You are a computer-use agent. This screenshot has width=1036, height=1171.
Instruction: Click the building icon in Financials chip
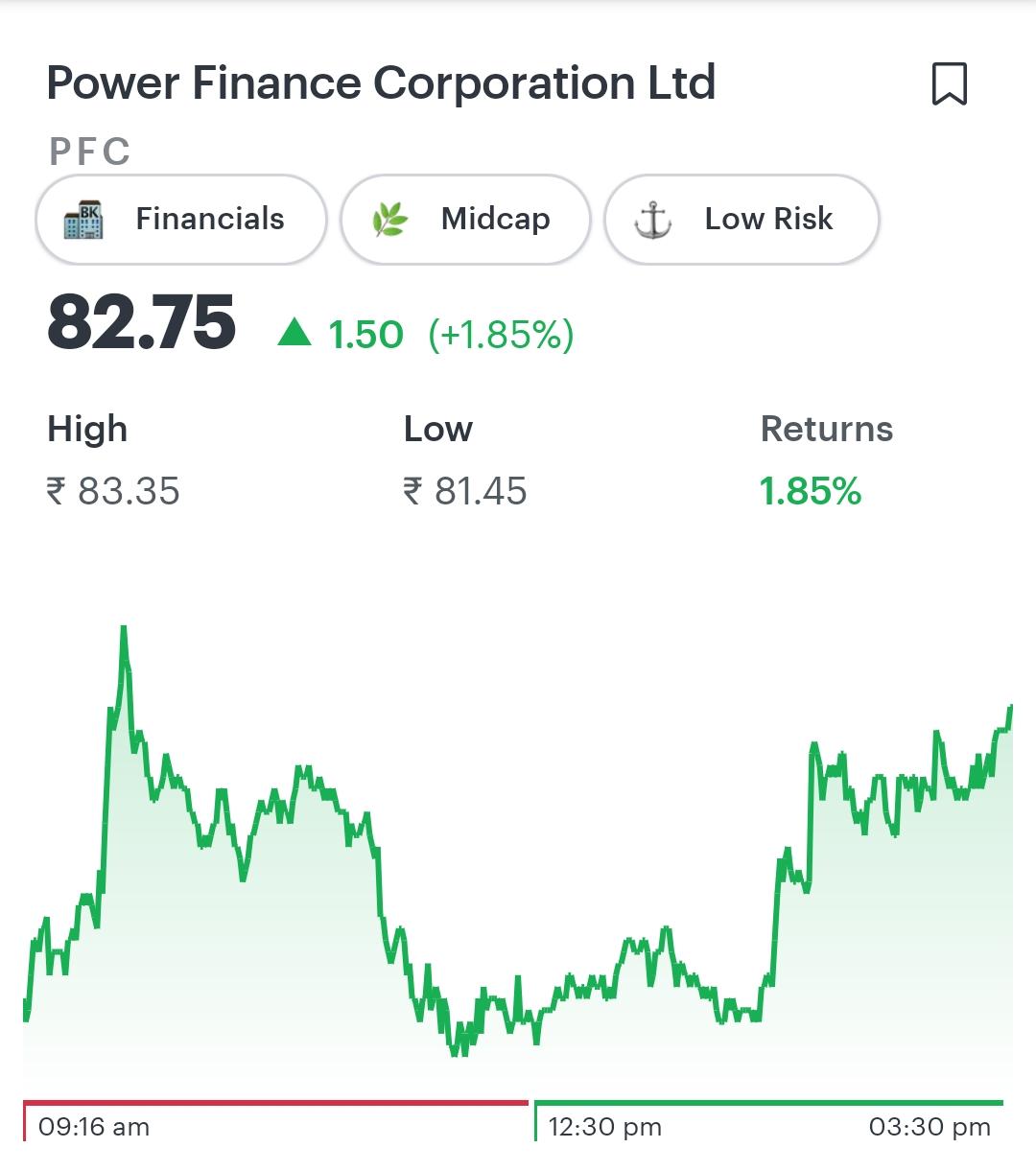83,220
